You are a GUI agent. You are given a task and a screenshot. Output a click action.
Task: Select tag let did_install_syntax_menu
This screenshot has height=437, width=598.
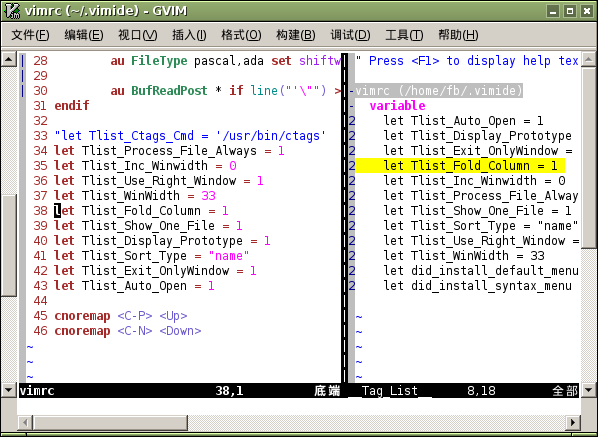click(477, 286)
